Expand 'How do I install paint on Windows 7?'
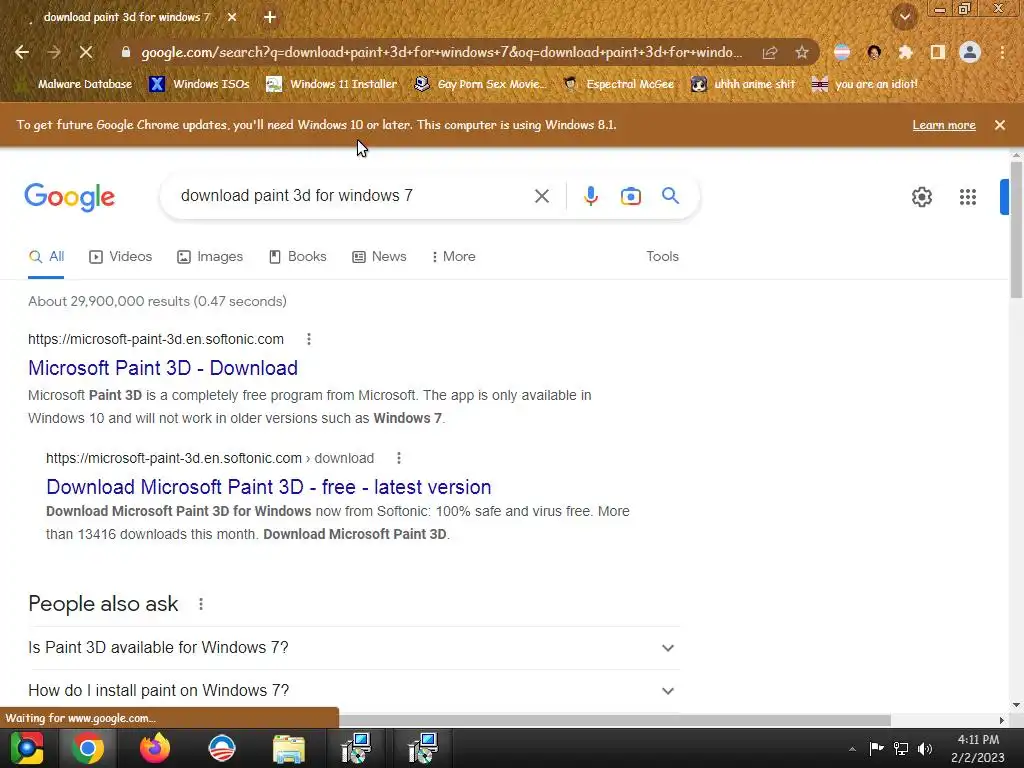 [x=353, y=691]
